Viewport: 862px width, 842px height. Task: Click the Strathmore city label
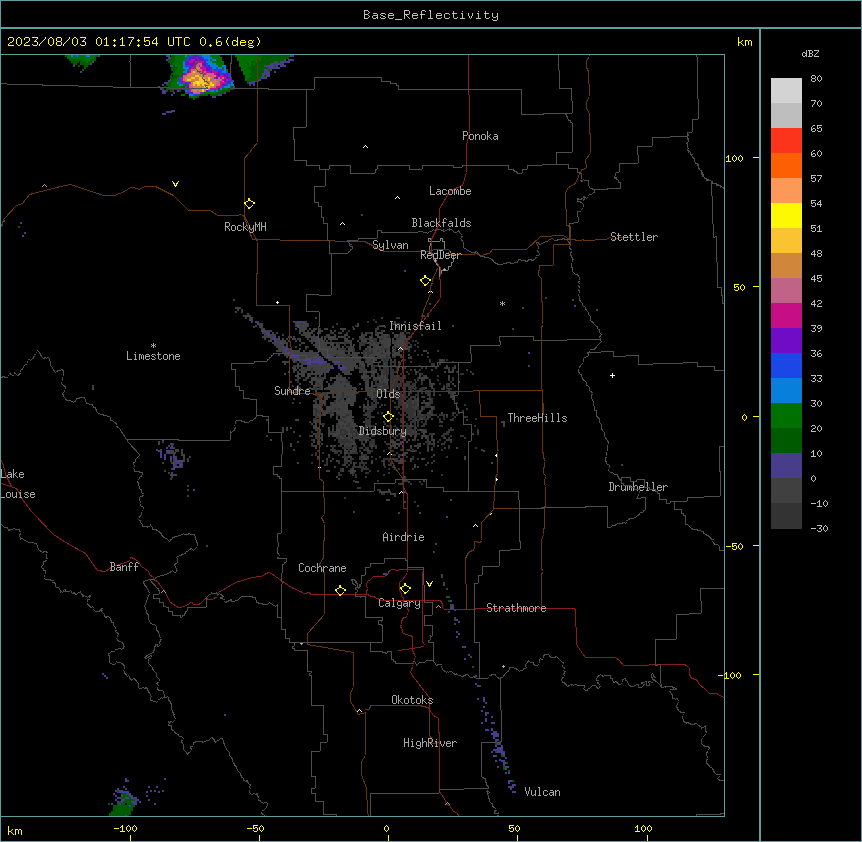click(516, 608)
